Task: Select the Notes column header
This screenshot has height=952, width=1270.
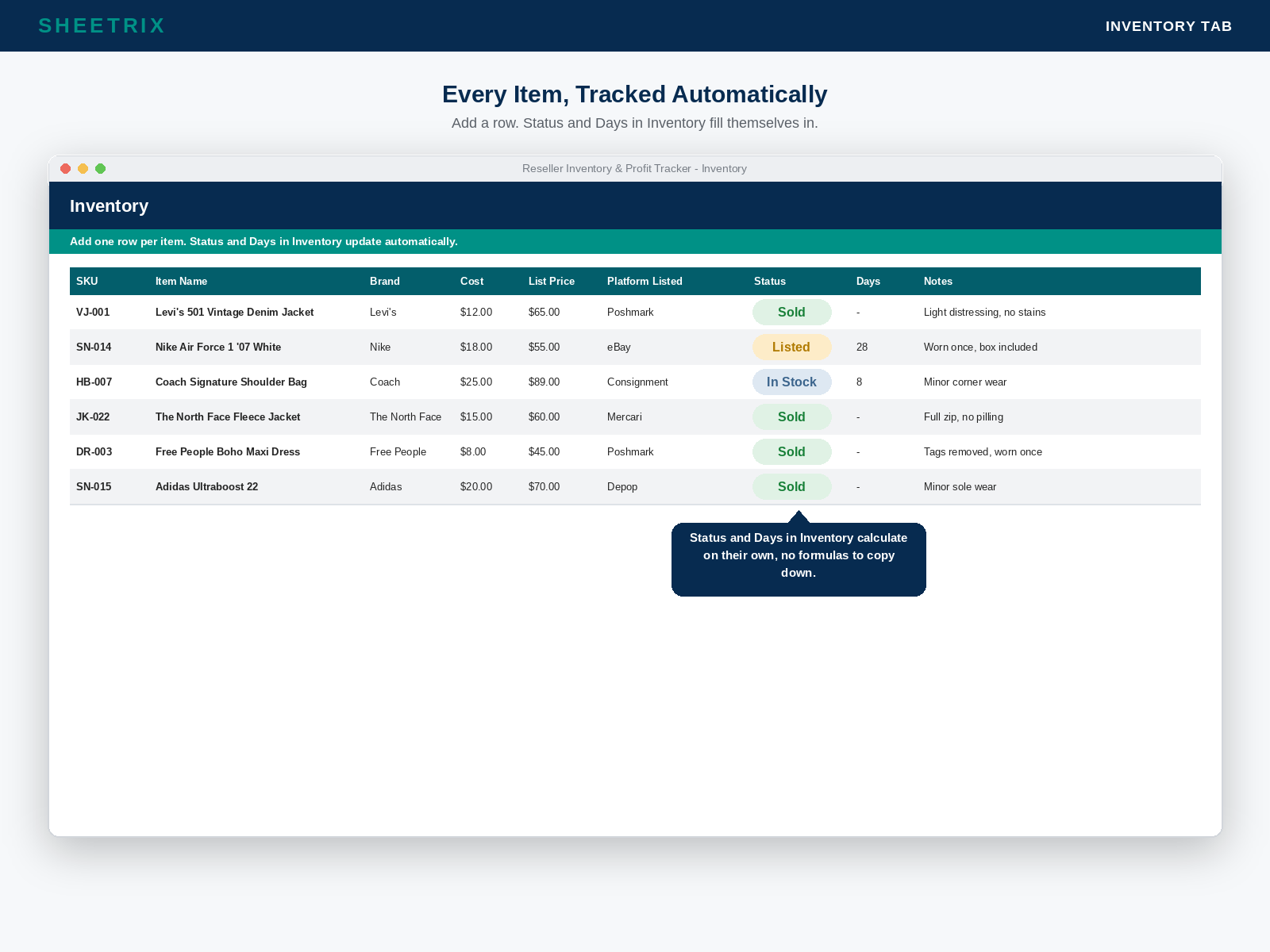Action: [x=938, y=281]
